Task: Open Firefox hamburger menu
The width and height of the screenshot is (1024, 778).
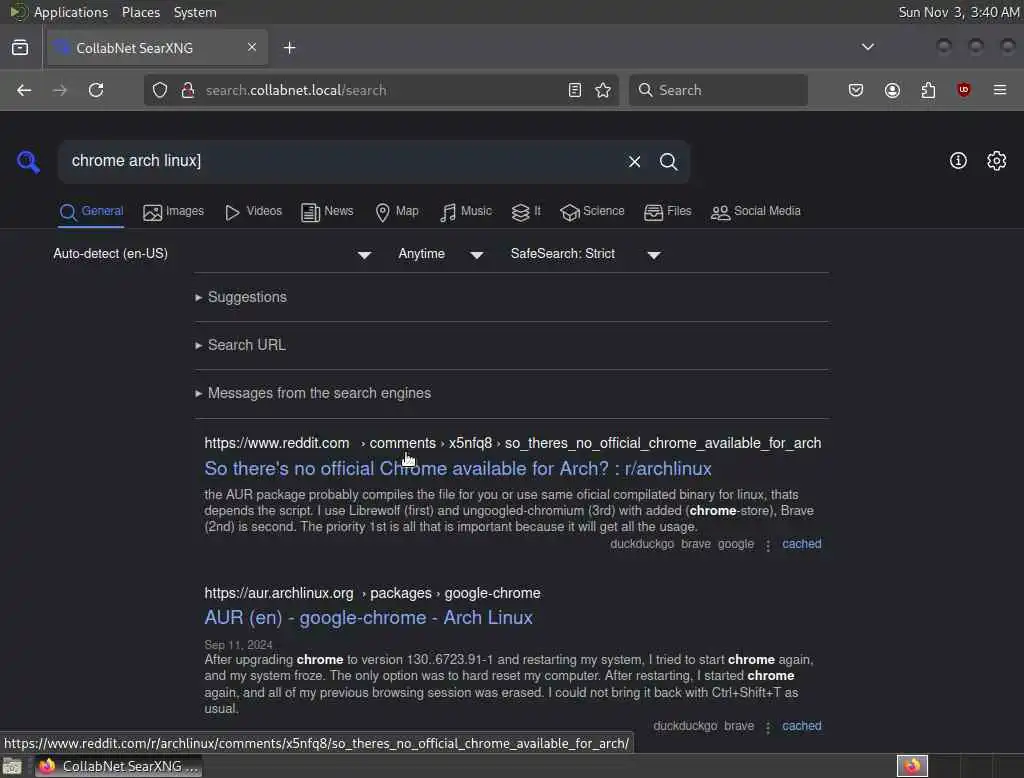Action: point(1000,90)
